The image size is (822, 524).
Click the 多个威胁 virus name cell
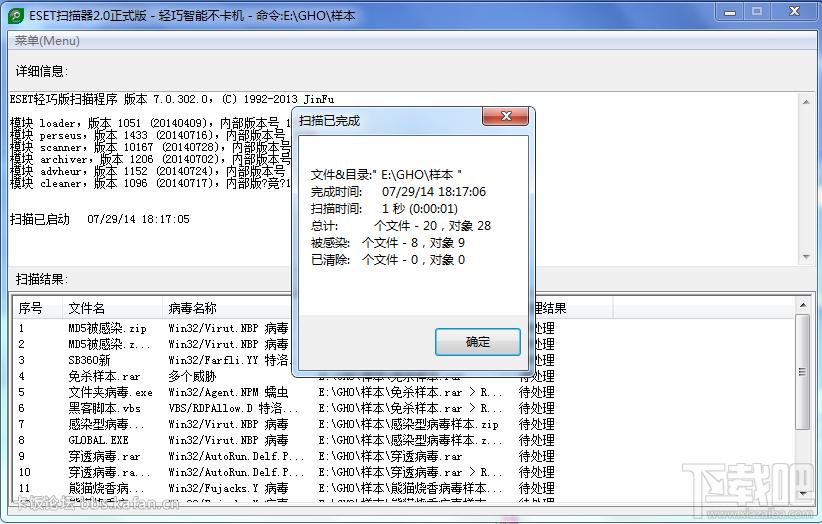[192, 376]
